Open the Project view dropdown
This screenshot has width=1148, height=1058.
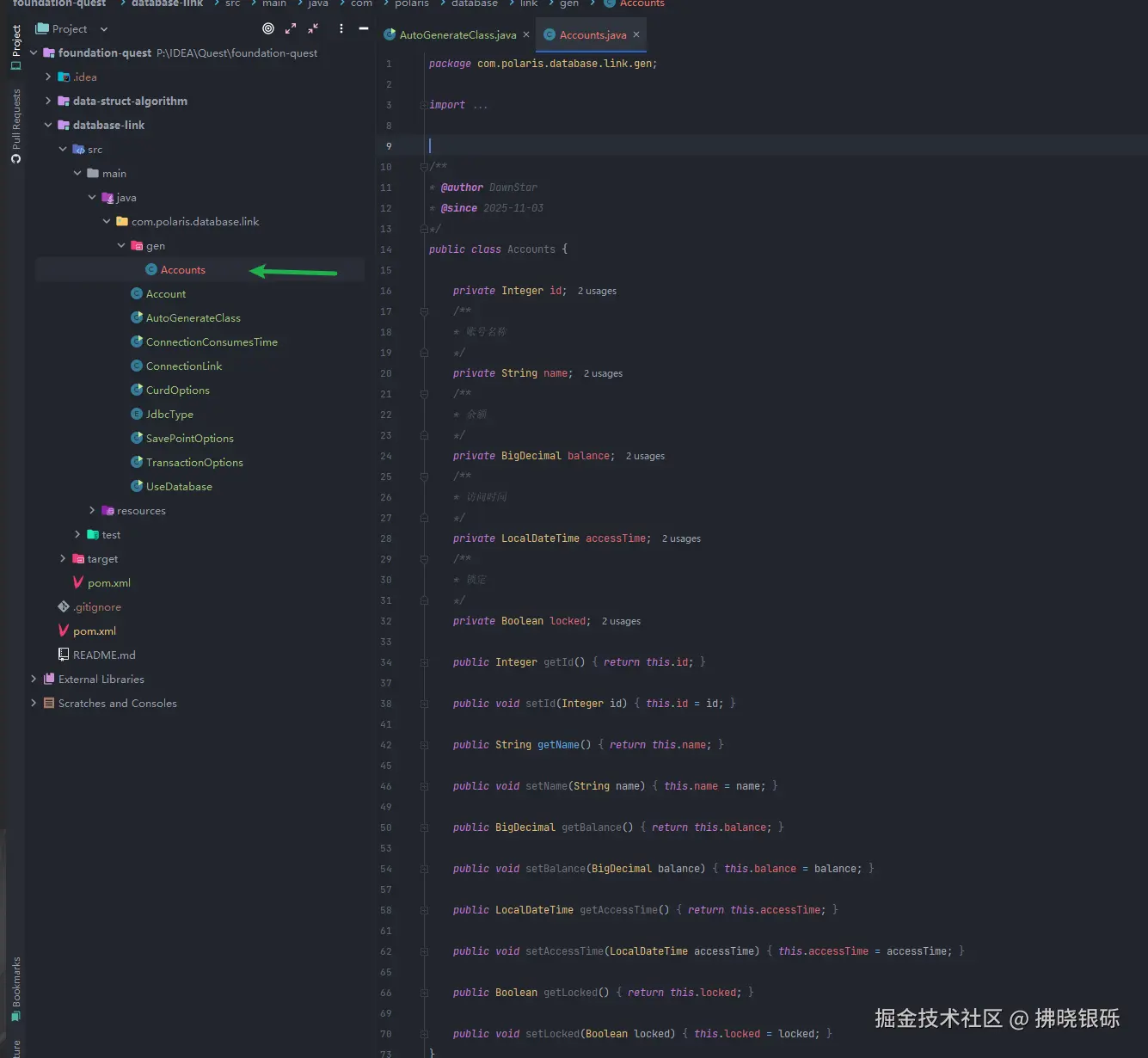pos(103,29)
